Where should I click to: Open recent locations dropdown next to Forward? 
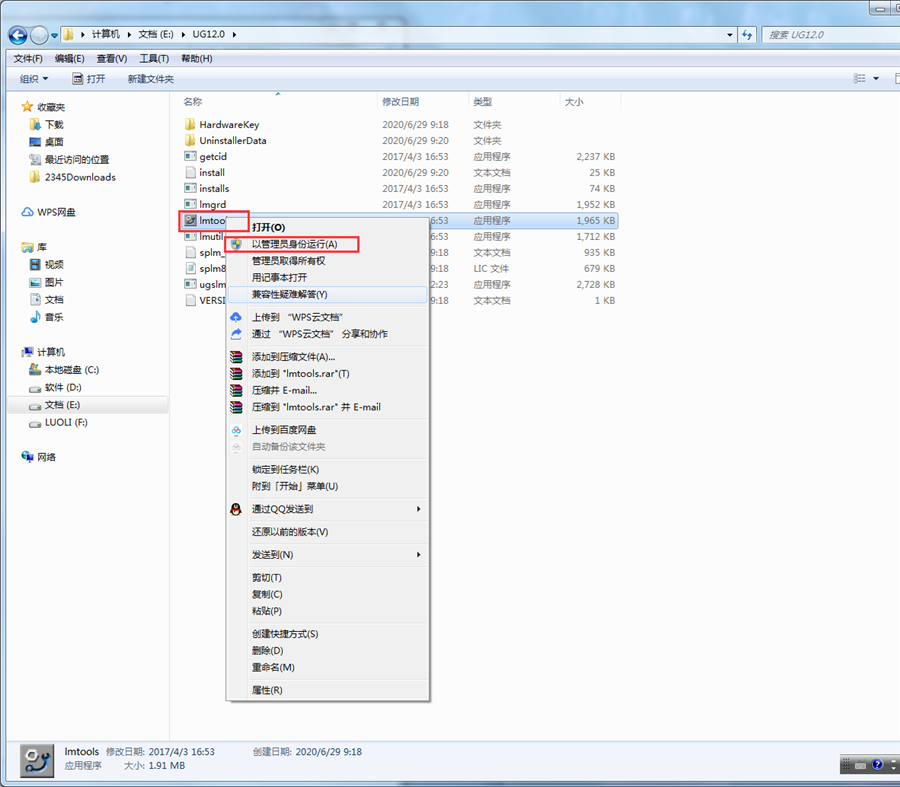(x=55, y=36)
